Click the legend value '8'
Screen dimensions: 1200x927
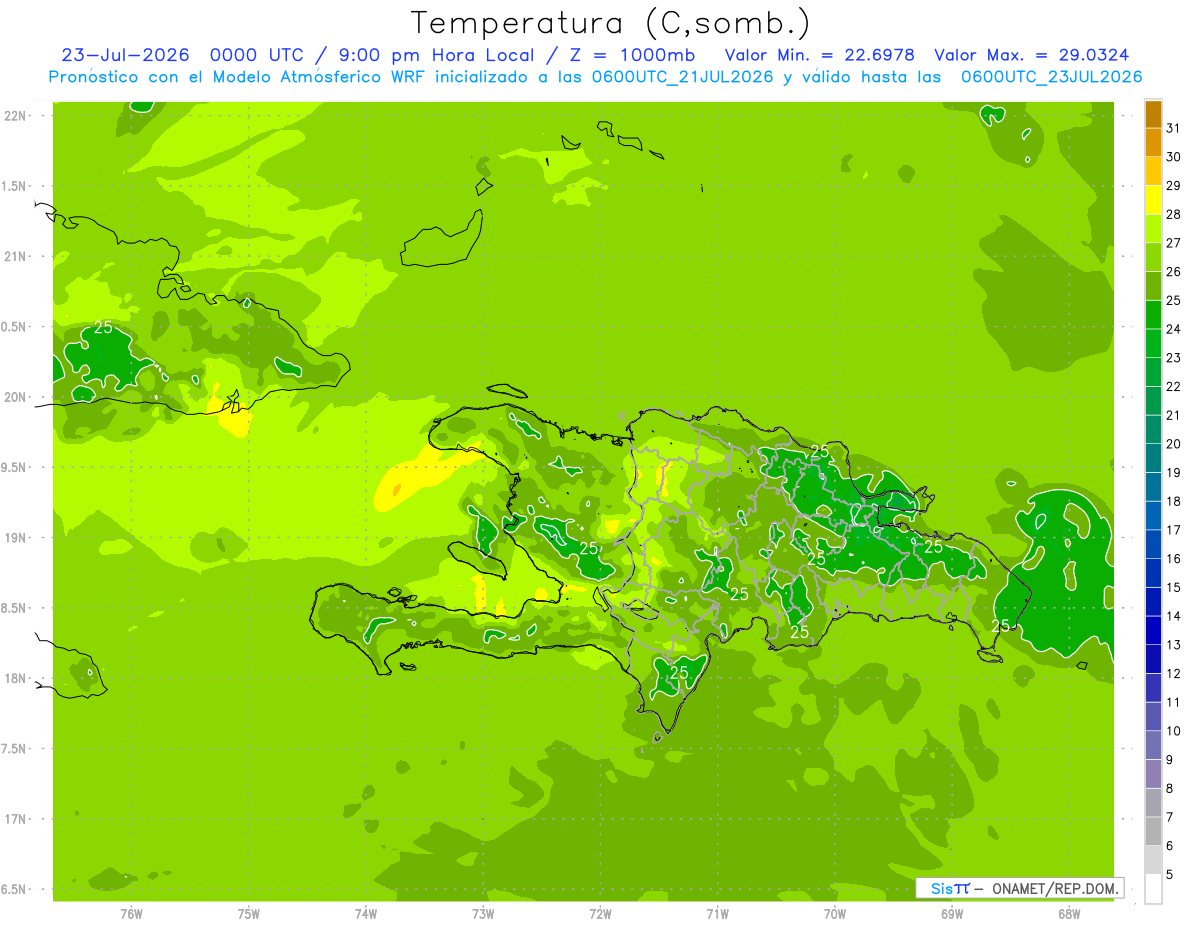pyautogui.click(x=1169, y=788)
